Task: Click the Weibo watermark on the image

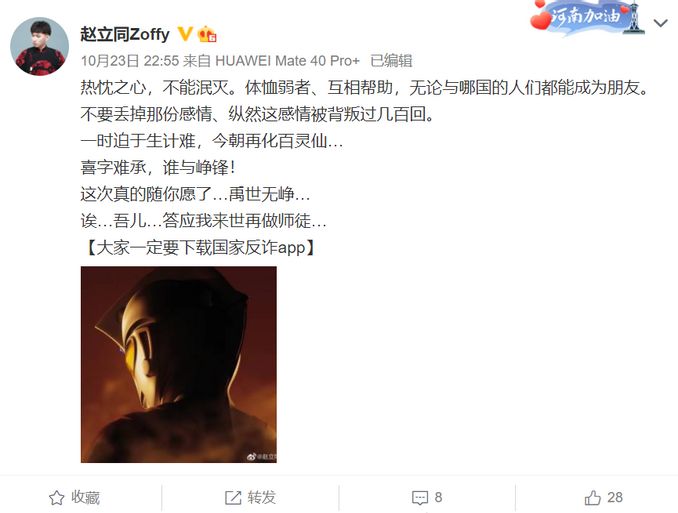Action: pos(262,456)
